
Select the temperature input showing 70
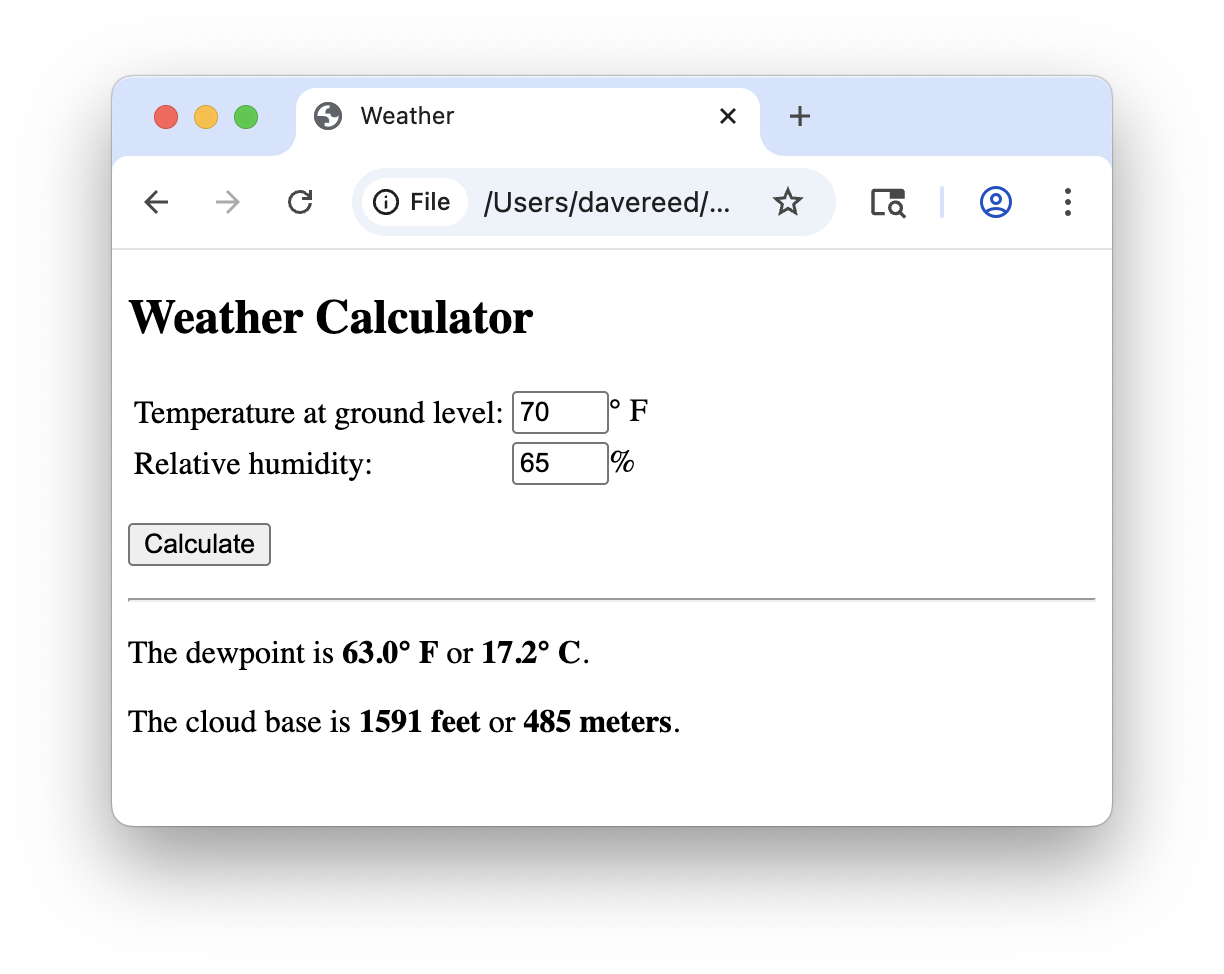coord(559,412)
